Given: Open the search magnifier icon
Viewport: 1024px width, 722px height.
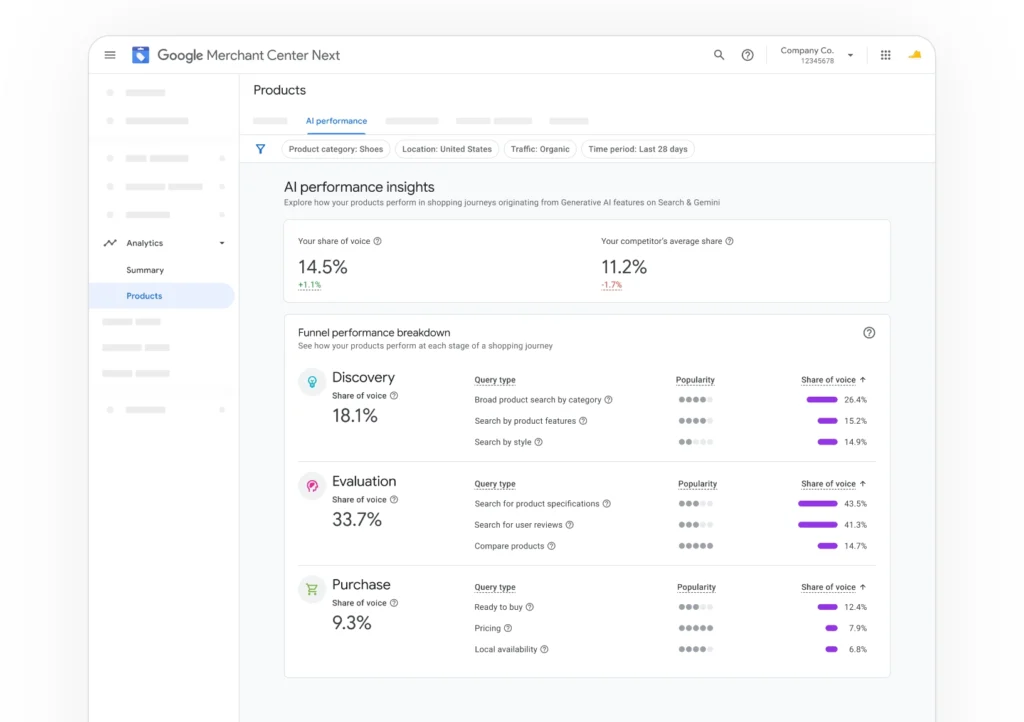Looking at the screenshot, I should [x=718, y=55].
